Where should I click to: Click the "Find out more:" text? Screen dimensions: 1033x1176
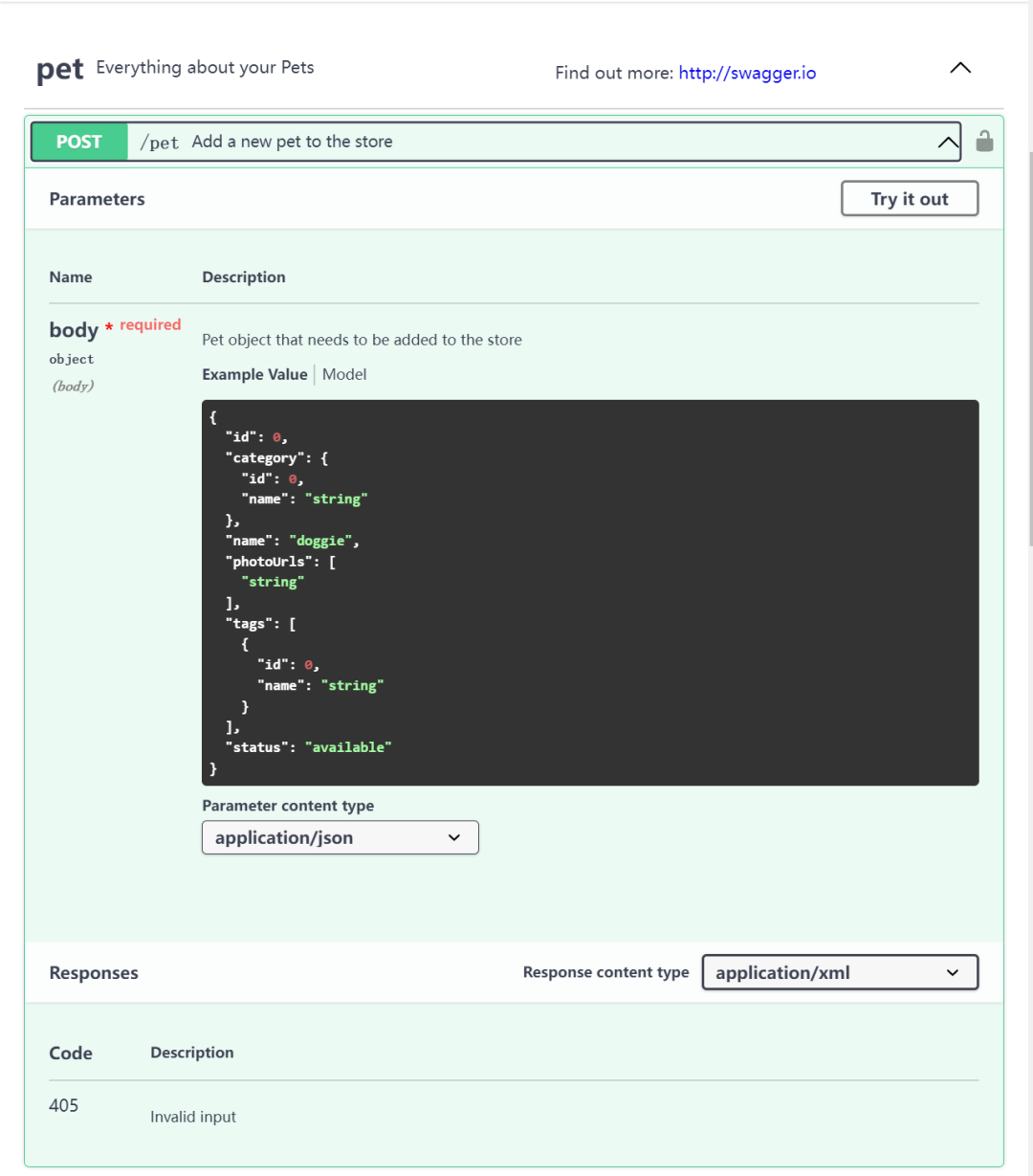click(614, 73)
